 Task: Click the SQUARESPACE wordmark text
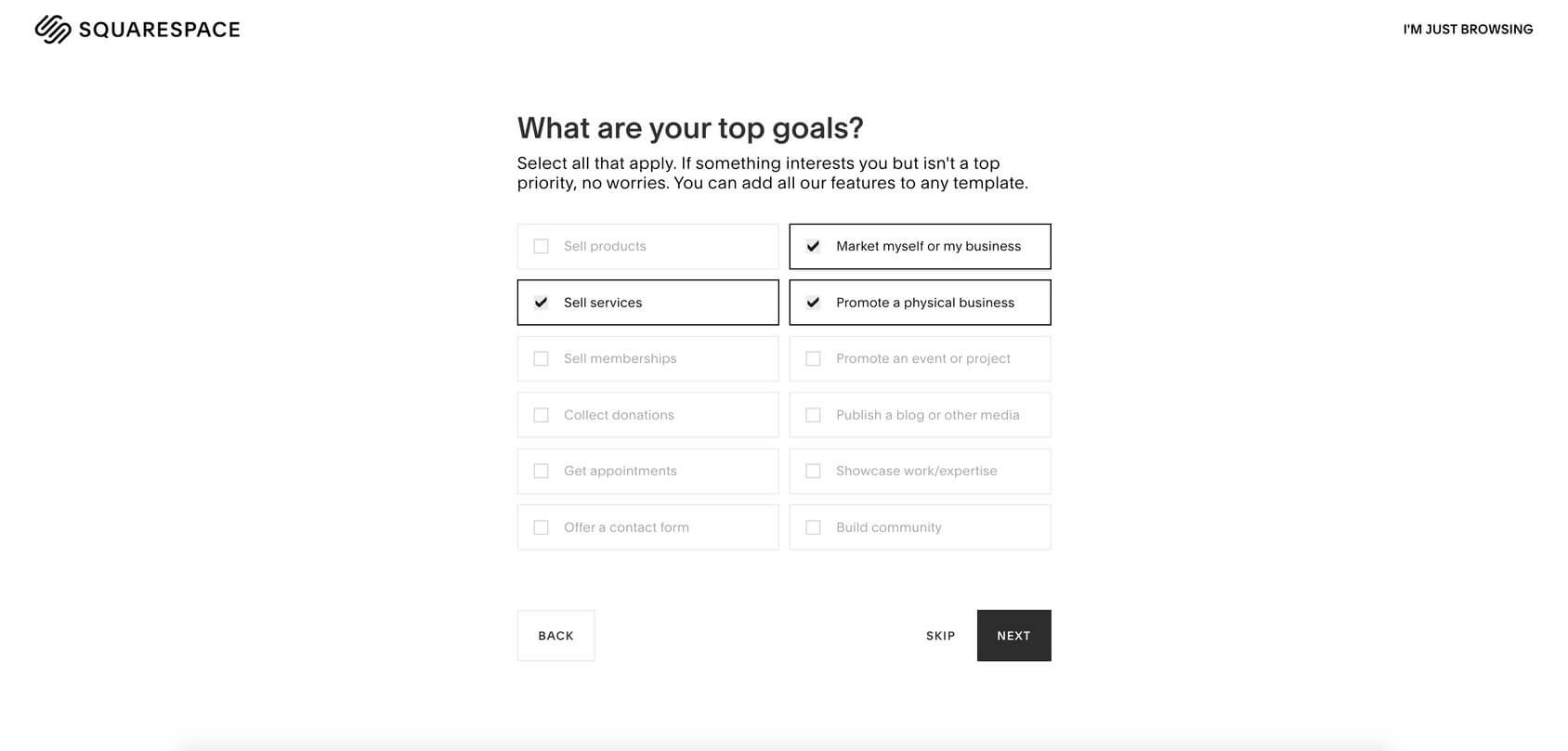pyautogui.click(x=160, y=29)
